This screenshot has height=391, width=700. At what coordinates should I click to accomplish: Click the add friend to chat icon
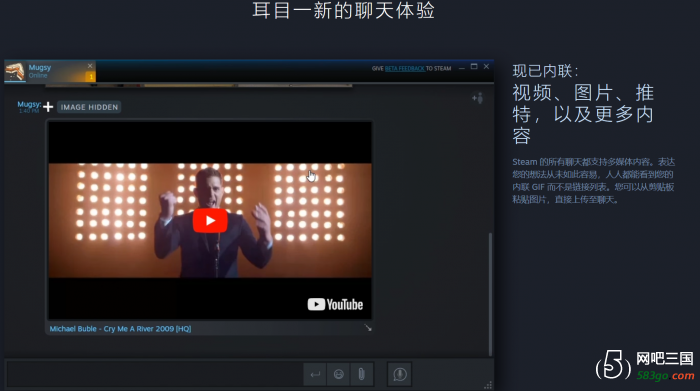478,98
